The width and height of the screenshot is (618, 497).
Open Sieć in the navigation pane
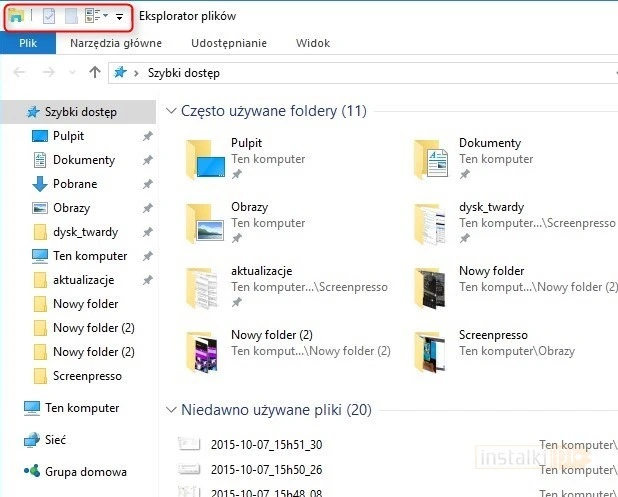(58, 440)
